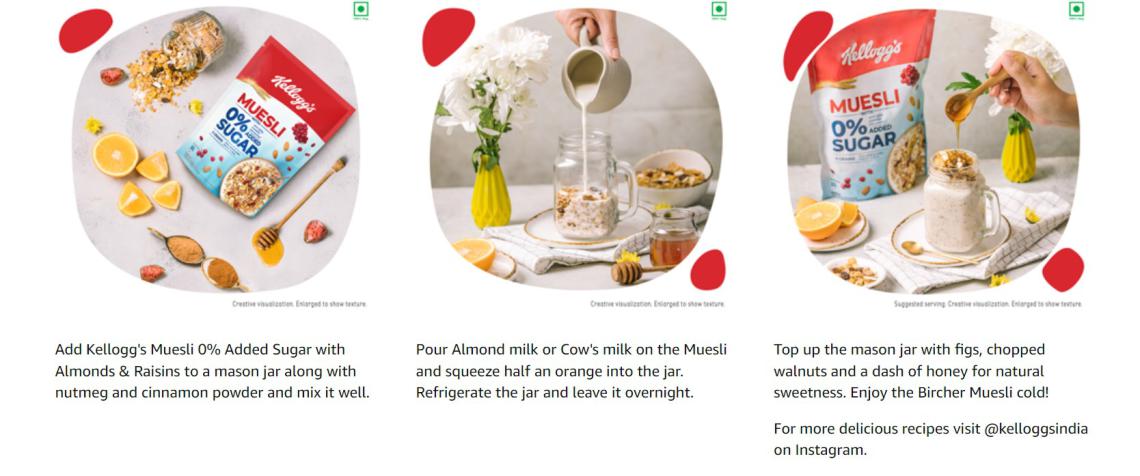Click the green vegetarian mark above the honey-drizzle photo

pos(1076,10)
